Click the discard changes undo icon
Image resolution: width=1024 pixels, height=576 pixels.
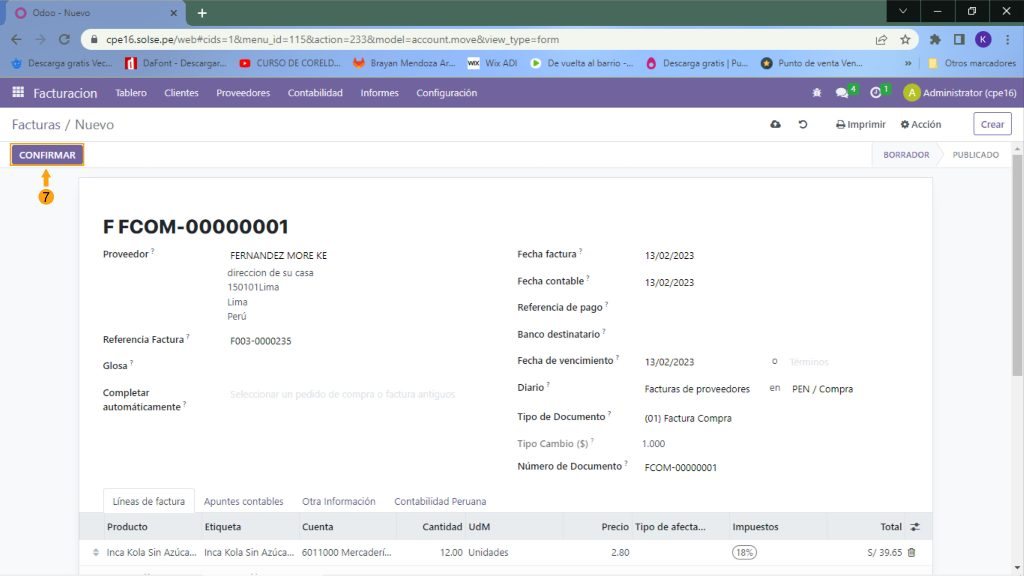[x=802, y=125]
